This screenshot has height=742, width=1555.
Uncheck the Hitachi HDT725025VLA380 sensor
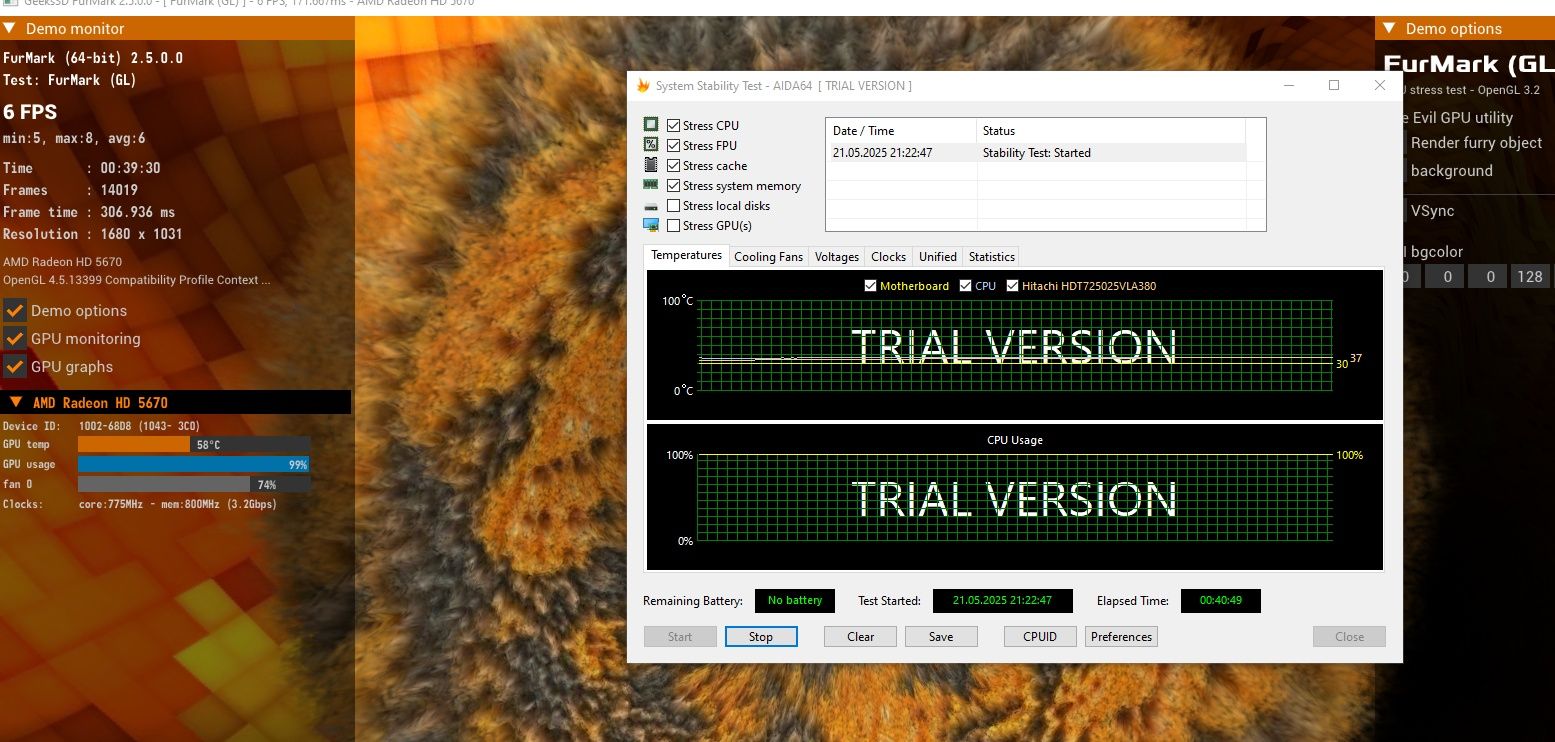click(x=1012, y=286)
